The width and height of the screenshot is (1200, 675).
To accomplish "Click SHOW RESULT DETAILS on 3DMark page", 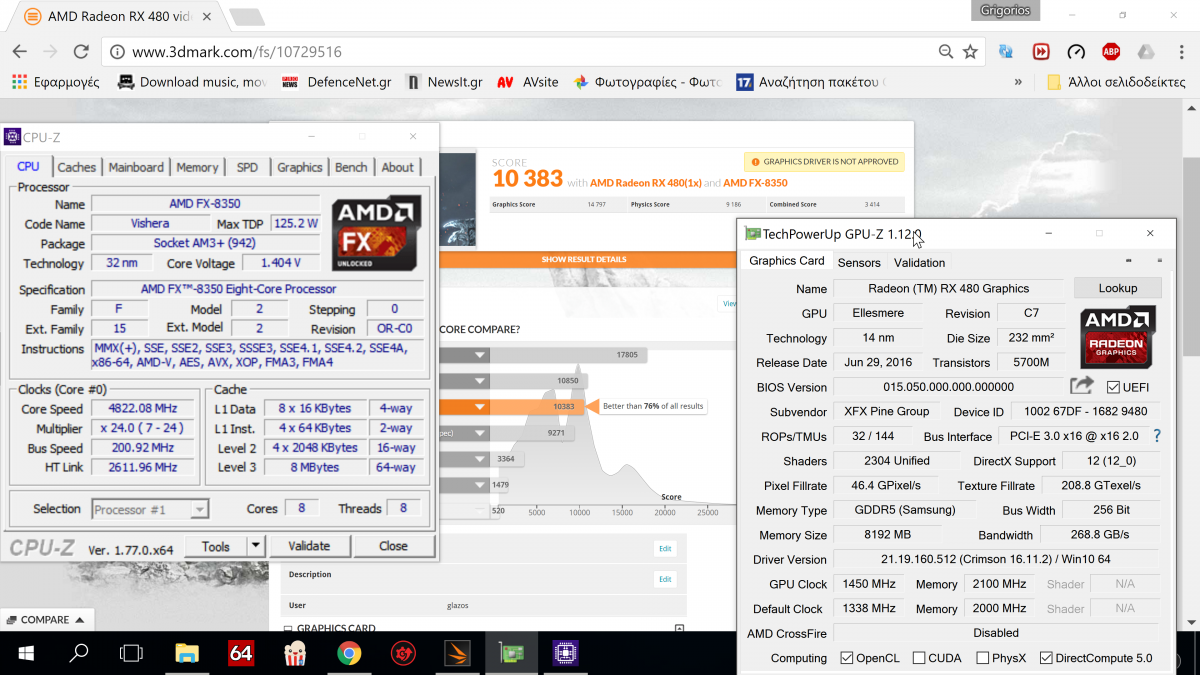I will coord(584,259).
